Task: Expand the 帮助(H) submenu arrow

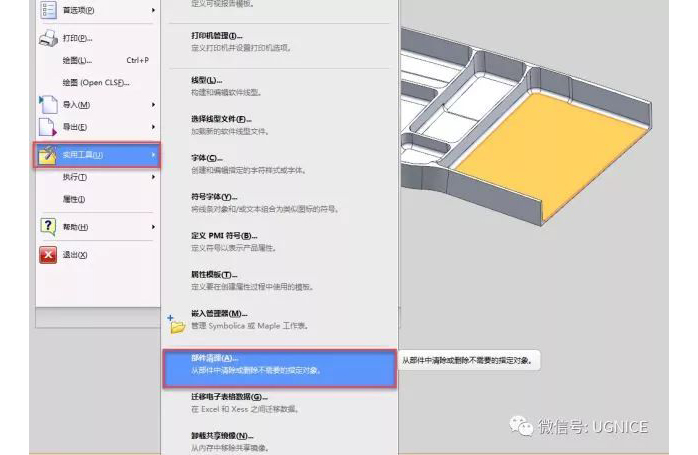Action: pyautogui.click(x=153, y=227)
